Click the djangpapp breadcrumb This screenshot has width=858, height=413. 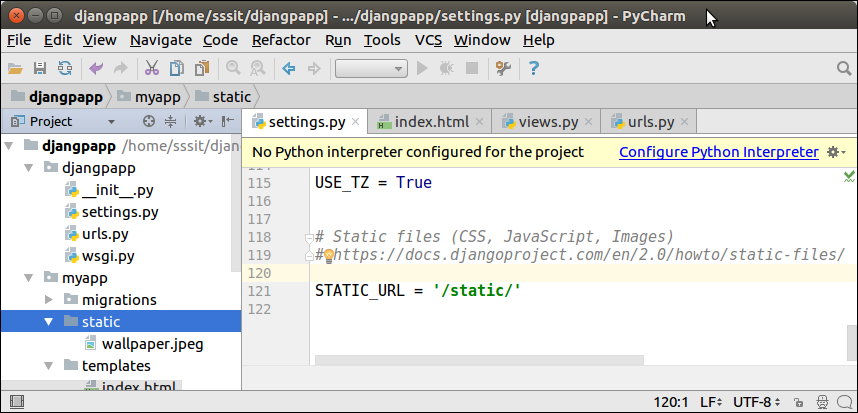(x=57, y=97)
